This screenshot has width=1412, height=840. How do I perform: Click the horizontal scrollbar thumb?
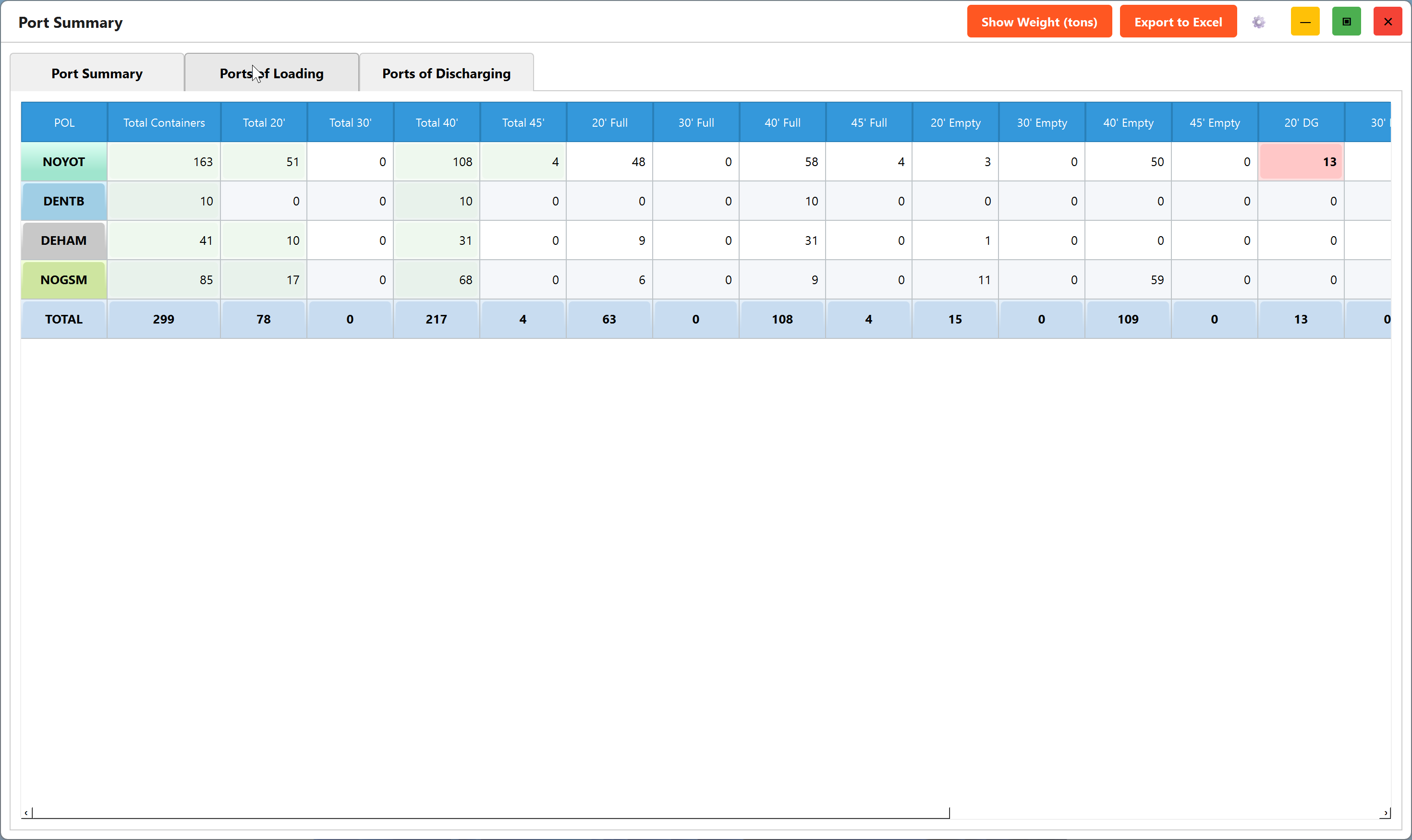tap(490, 813)
